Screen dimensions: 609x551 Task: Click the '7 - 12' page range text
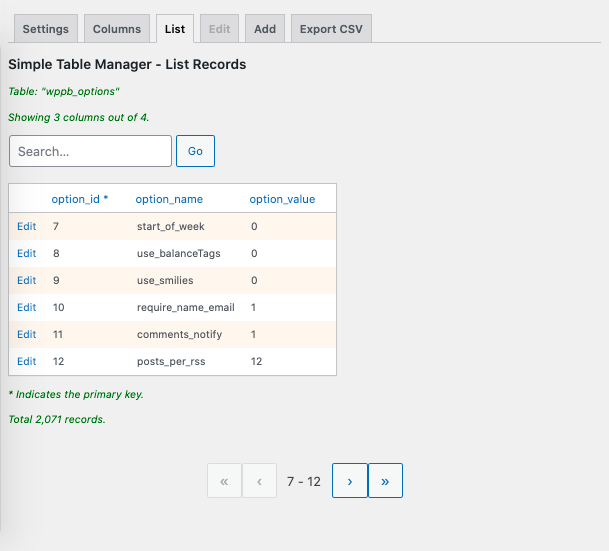click(x=304, y=481)
